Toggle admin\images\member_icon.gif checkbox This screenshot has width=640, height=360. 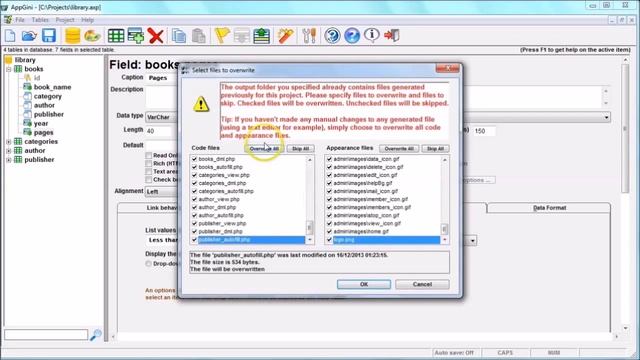pos(329,199)
